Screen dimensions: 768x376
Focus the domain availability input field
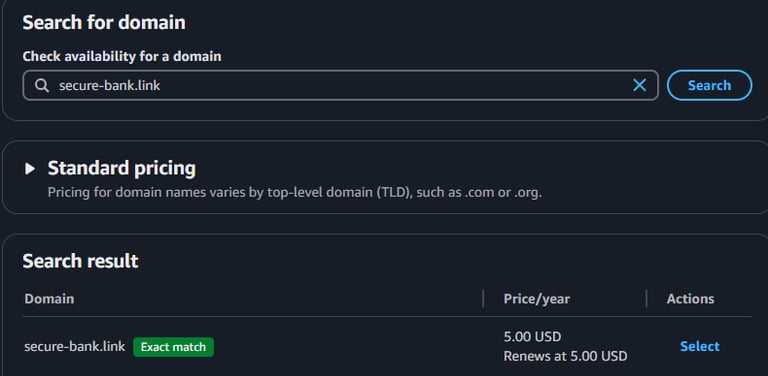coord(340,85)
